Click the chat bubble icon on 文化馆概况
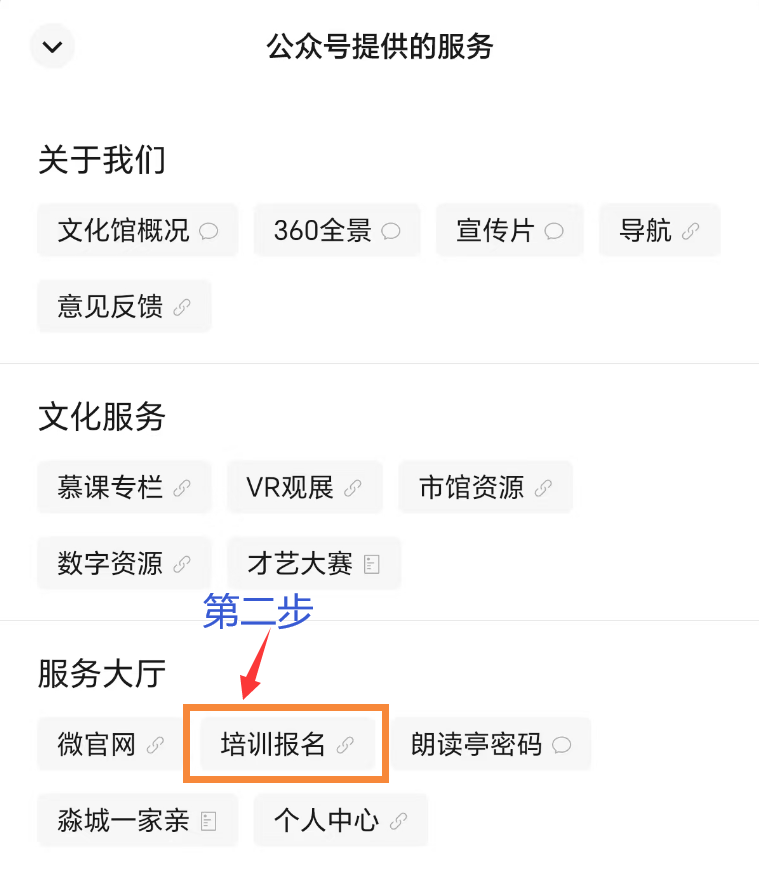759x870 pixels. pos(207,231)
